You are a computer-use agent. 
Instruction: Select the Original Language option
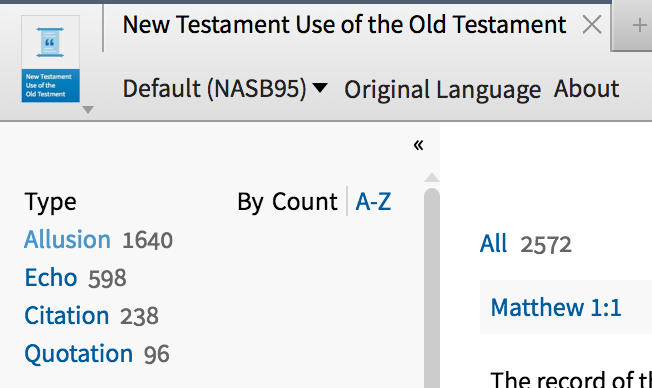[x=442, y=89]
